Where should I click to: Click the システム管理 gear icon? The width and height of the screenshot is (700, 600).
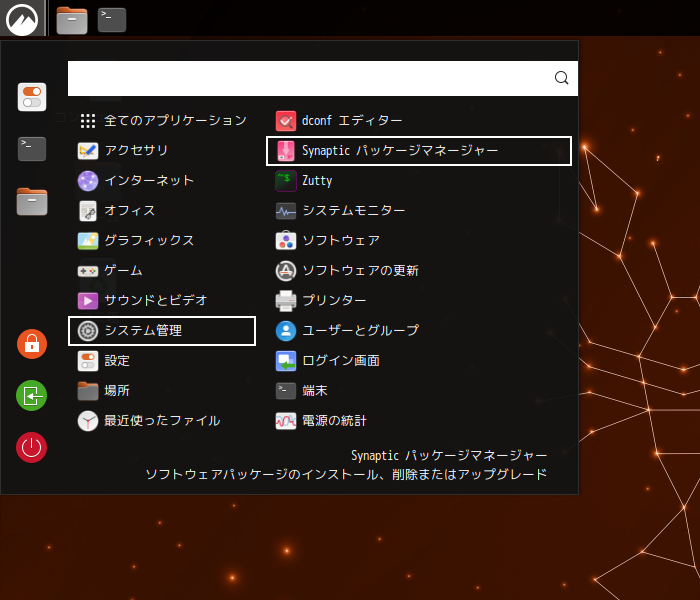[x=88, y=331]
